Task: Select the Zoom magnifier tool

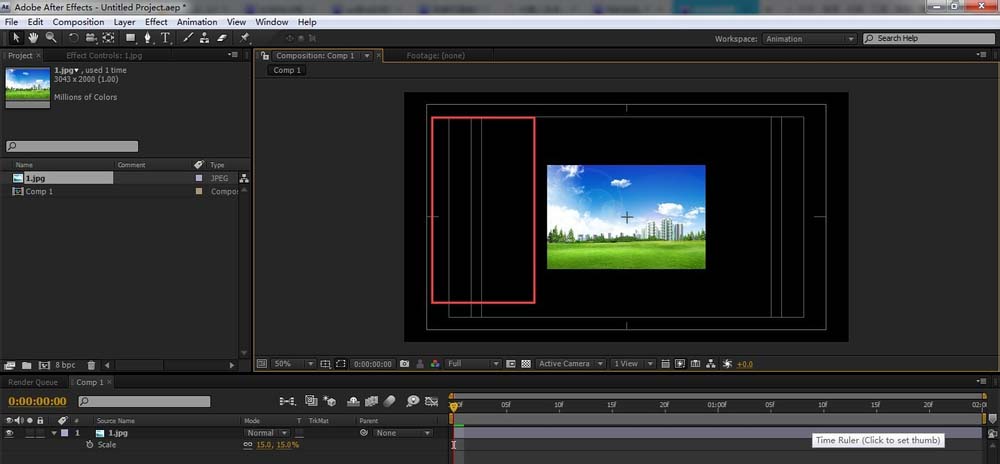Action: click(50, 38)
